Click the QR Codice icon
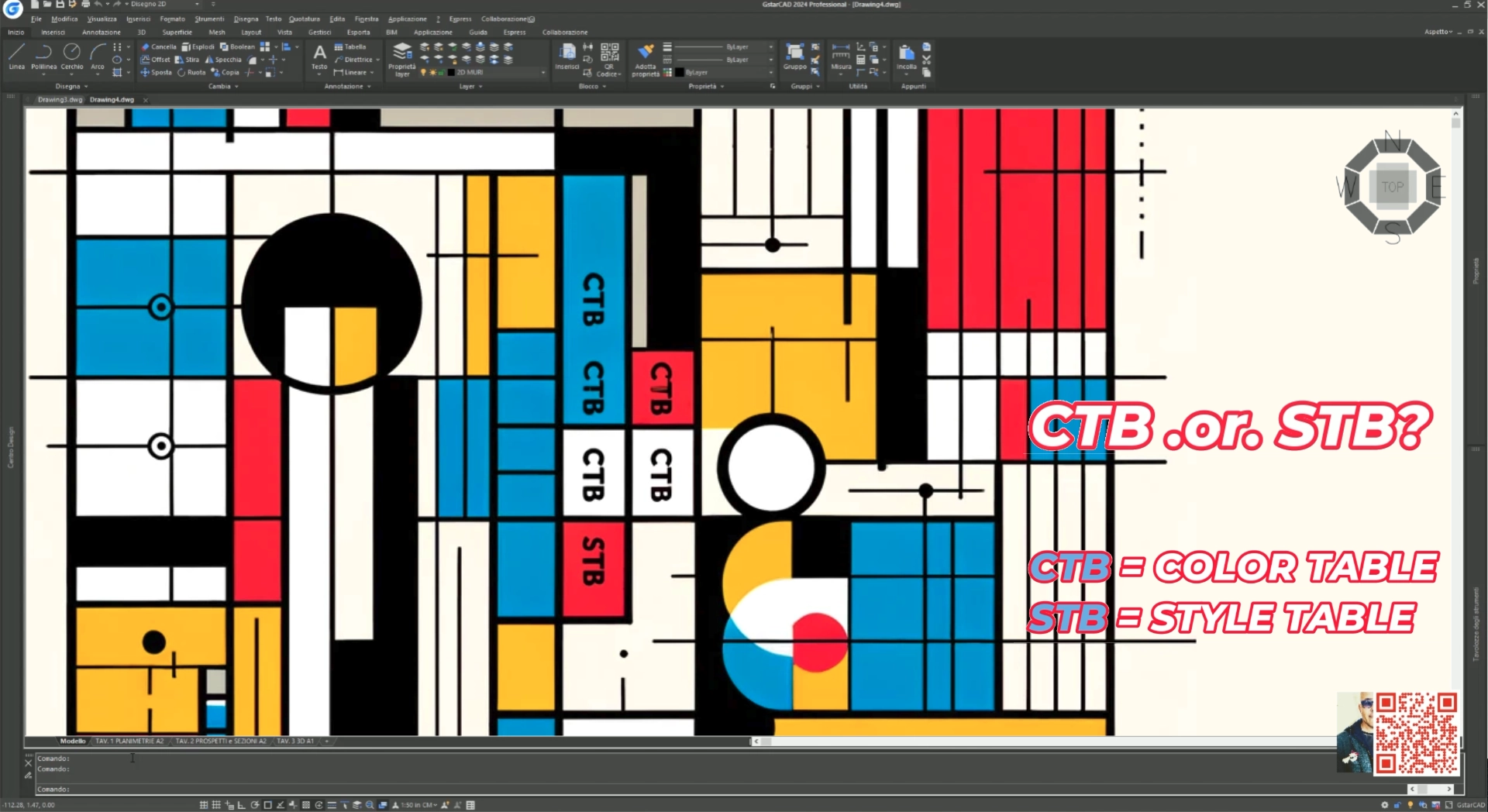 pyautogui.click(x=609, y=59)
